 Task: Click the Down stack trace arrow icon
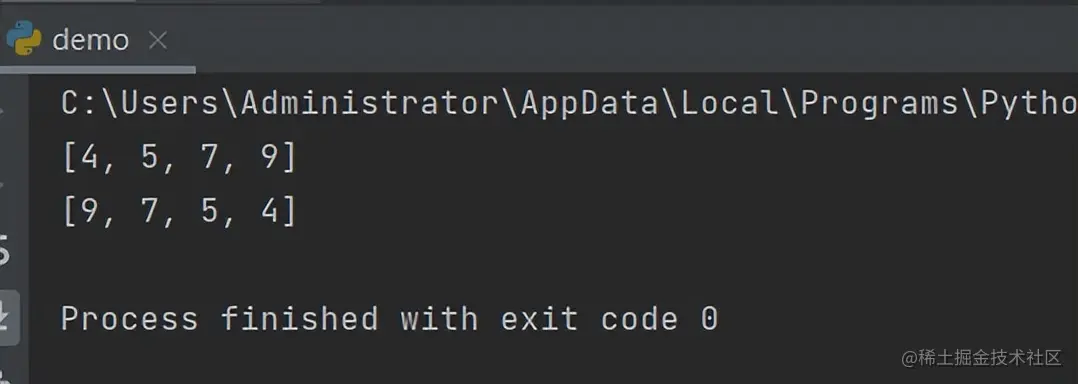click(2, 184)
